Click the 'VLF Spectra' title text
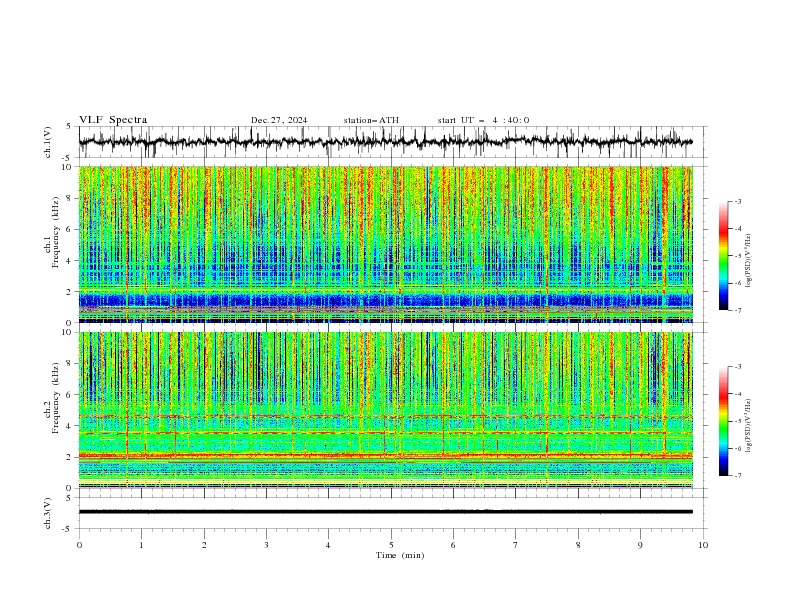This screenshot has width=792, height=612. (x=113, y=120)
